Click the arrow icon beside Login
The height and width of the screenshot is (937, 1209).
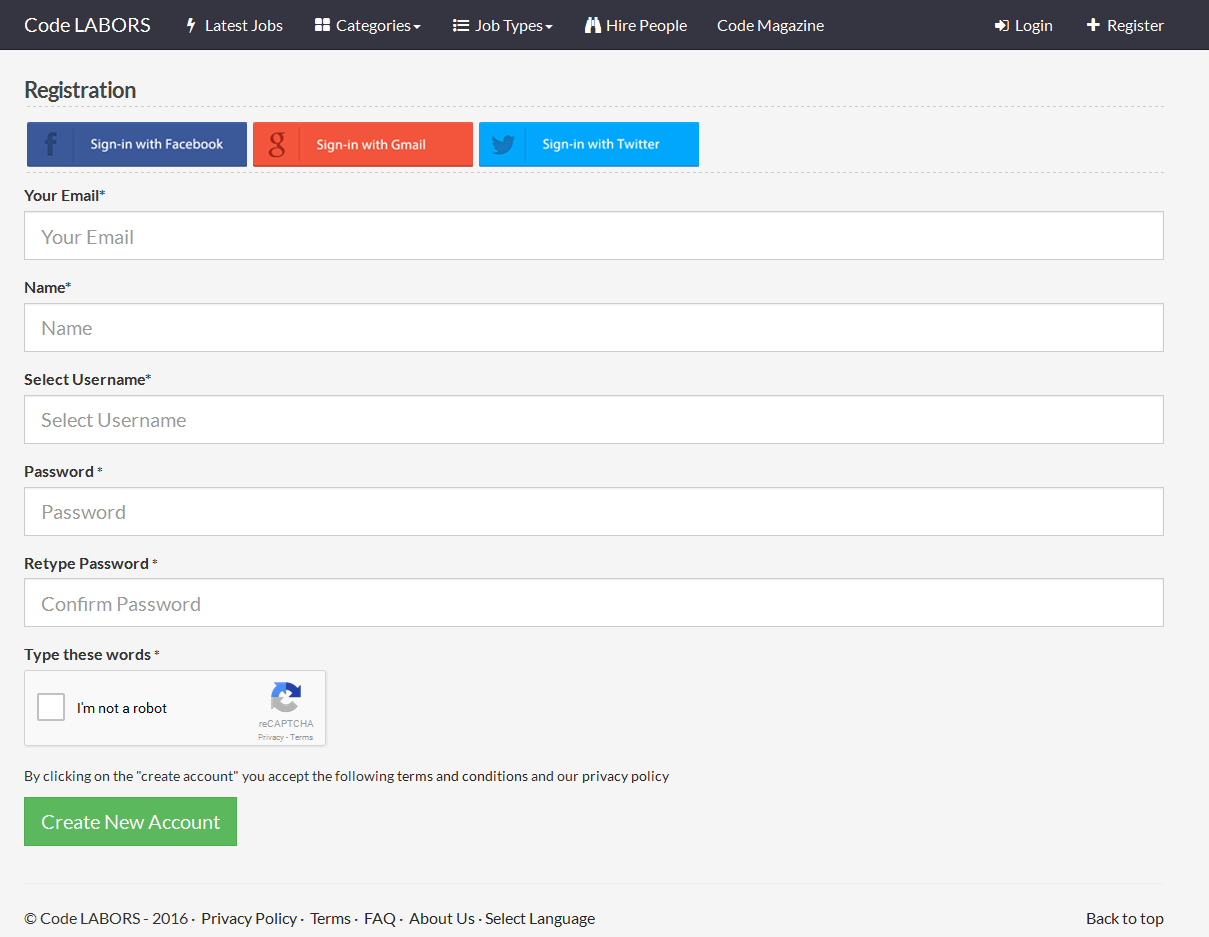point(1002,25)
